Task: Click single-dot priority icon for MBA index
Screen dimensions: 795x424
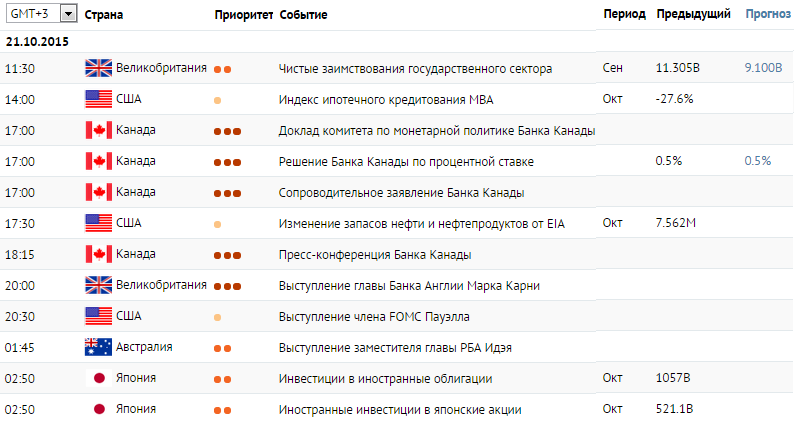Action: [x=218, y=100]
